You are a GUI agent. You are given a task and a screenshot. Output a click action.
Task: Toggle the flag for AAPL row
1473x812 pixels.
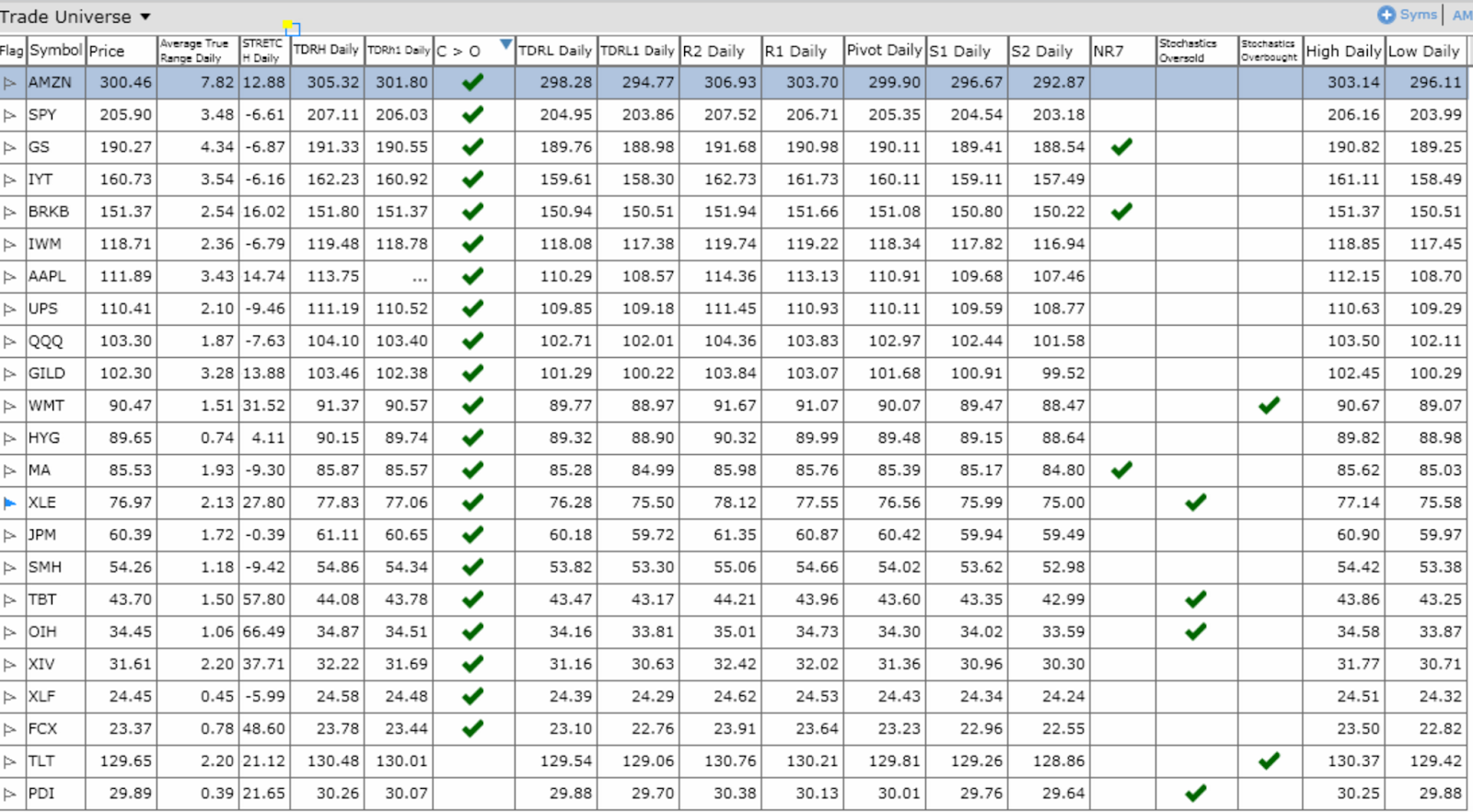[x=10, y=276]
